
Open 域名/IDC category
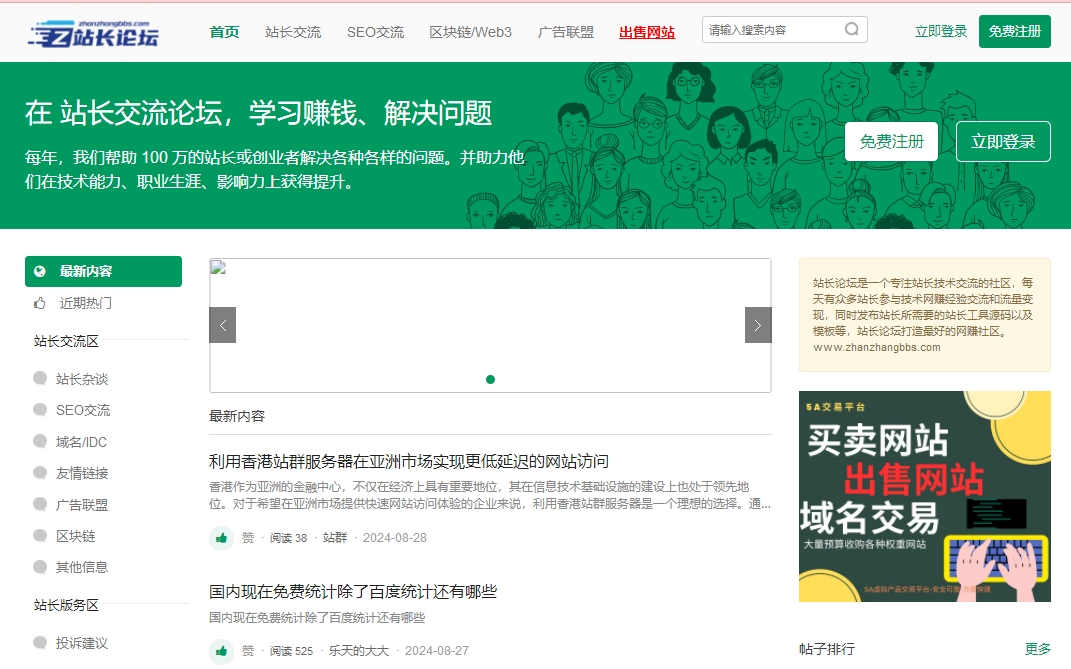click(x=81, y=441)
